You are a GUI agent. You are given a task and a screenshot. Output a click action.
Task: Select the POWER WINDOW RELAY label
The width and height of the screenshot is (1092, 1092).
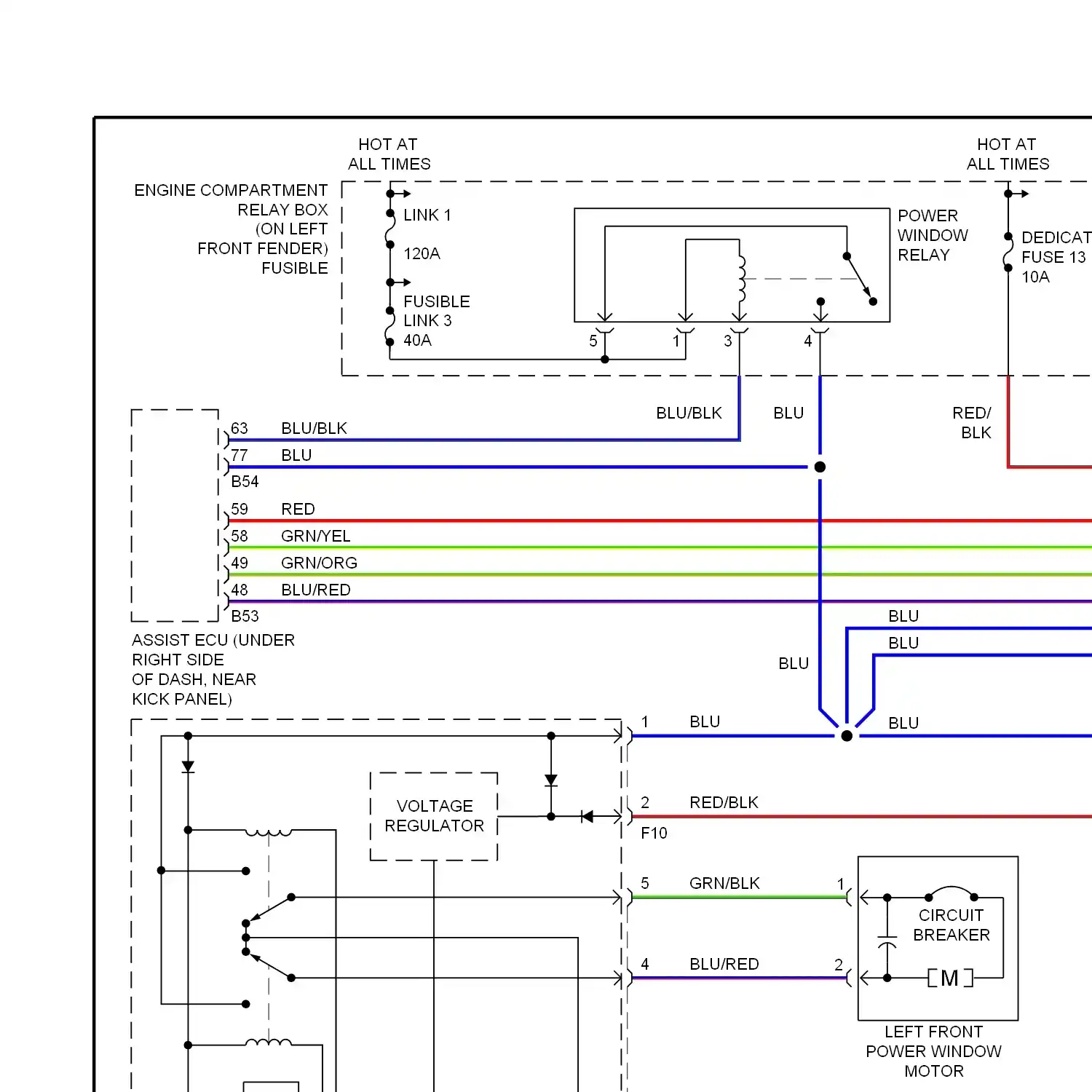(933, 235)
